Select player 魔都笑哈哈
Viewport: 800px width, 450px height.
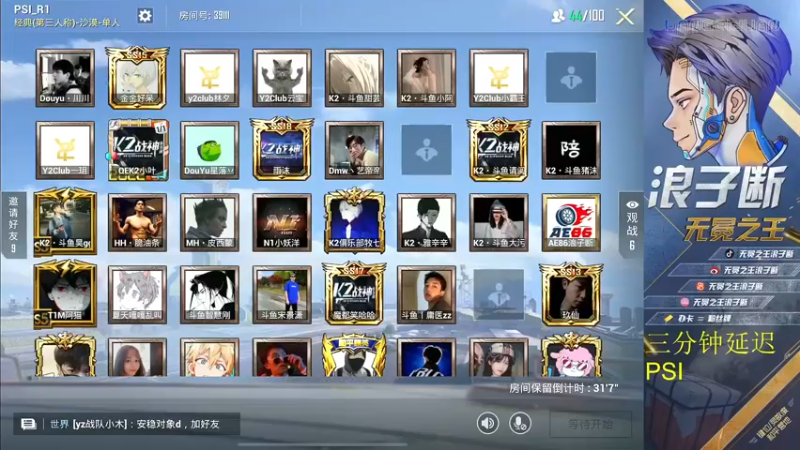pyautogui.click(x=354, y=293)
